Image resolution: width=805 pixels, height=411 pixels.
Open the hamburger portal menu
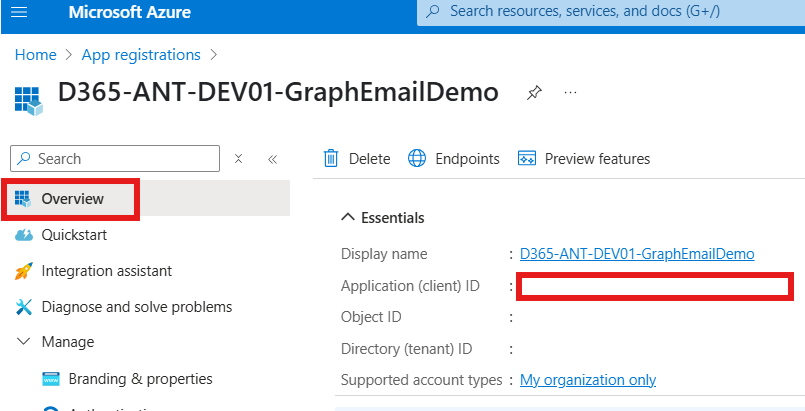tap(19, 12)
